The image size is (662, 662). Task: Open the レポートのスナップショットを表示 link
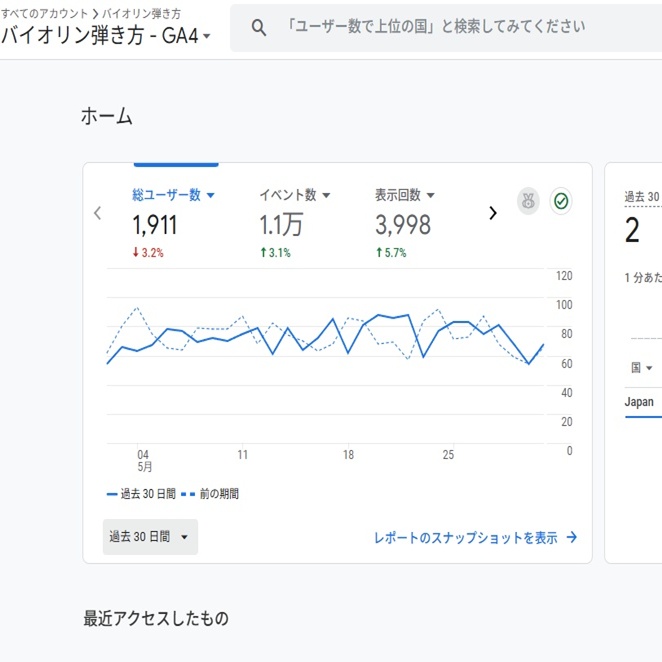point(465,537)
